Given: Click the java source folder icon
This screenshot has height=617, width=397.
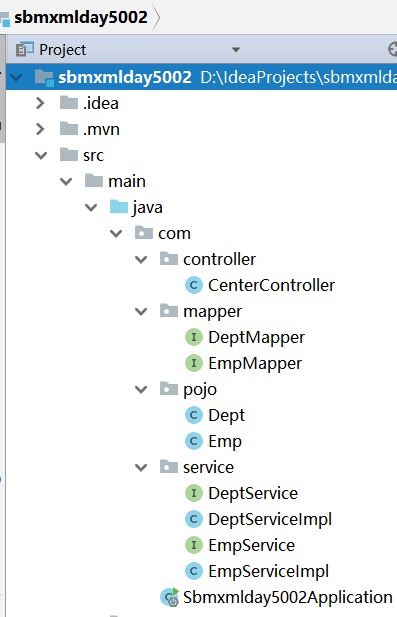Looking at the screenshot, I should pyautogui.click(x=119, y=207).
